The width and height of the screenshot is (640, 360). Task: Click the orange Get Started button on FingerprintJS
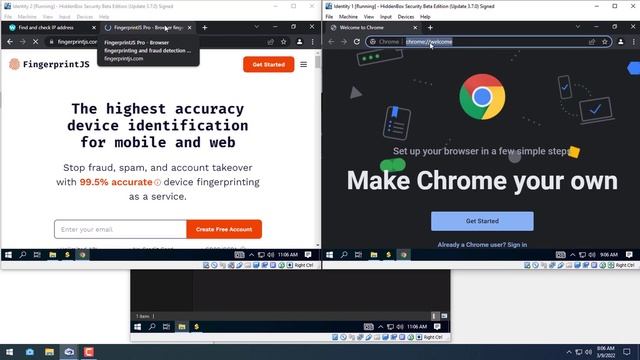[269, 64]
